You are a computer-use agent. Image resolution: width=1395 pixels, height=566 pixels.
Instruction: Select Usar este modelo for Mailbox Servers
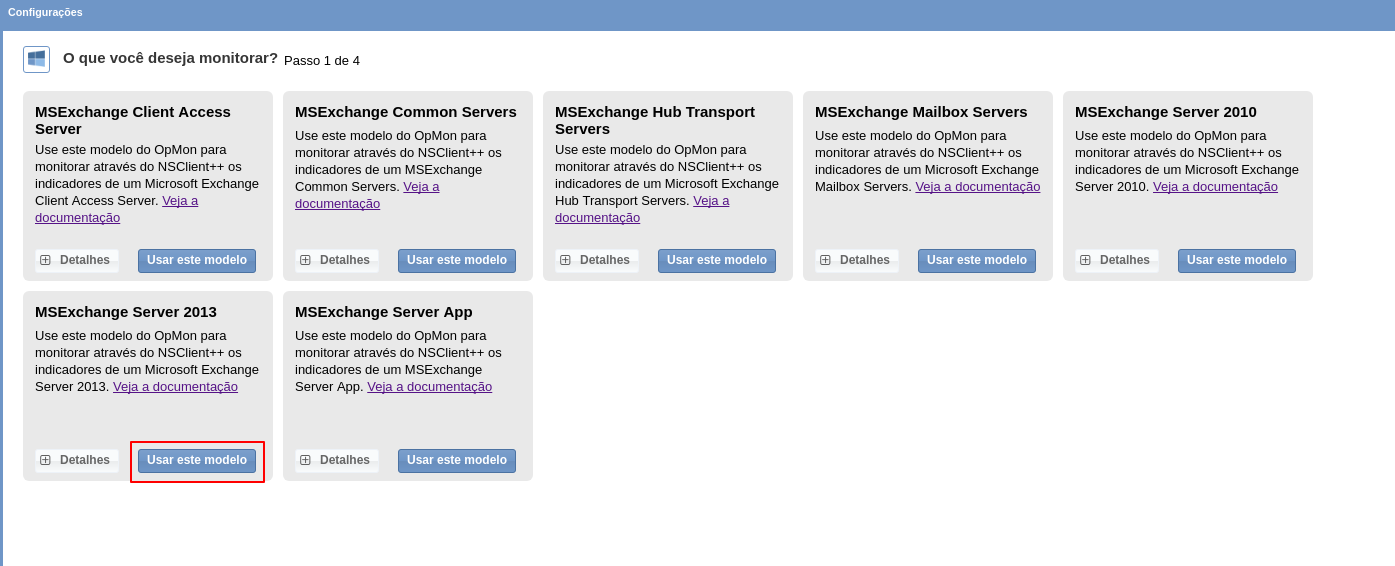977,260
